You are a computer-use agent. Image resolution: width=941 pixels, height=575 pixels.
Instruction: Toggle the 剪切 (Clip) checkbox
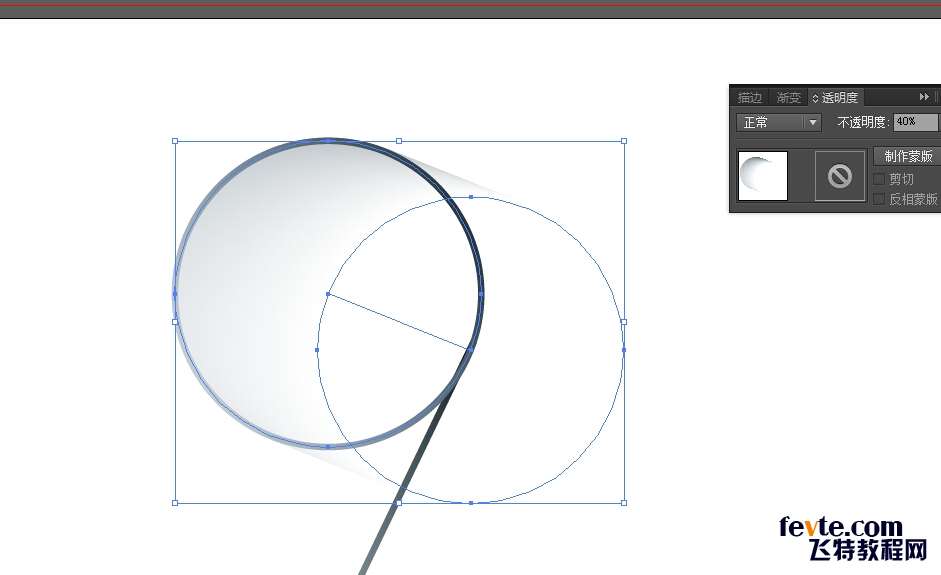coord(879,179)
